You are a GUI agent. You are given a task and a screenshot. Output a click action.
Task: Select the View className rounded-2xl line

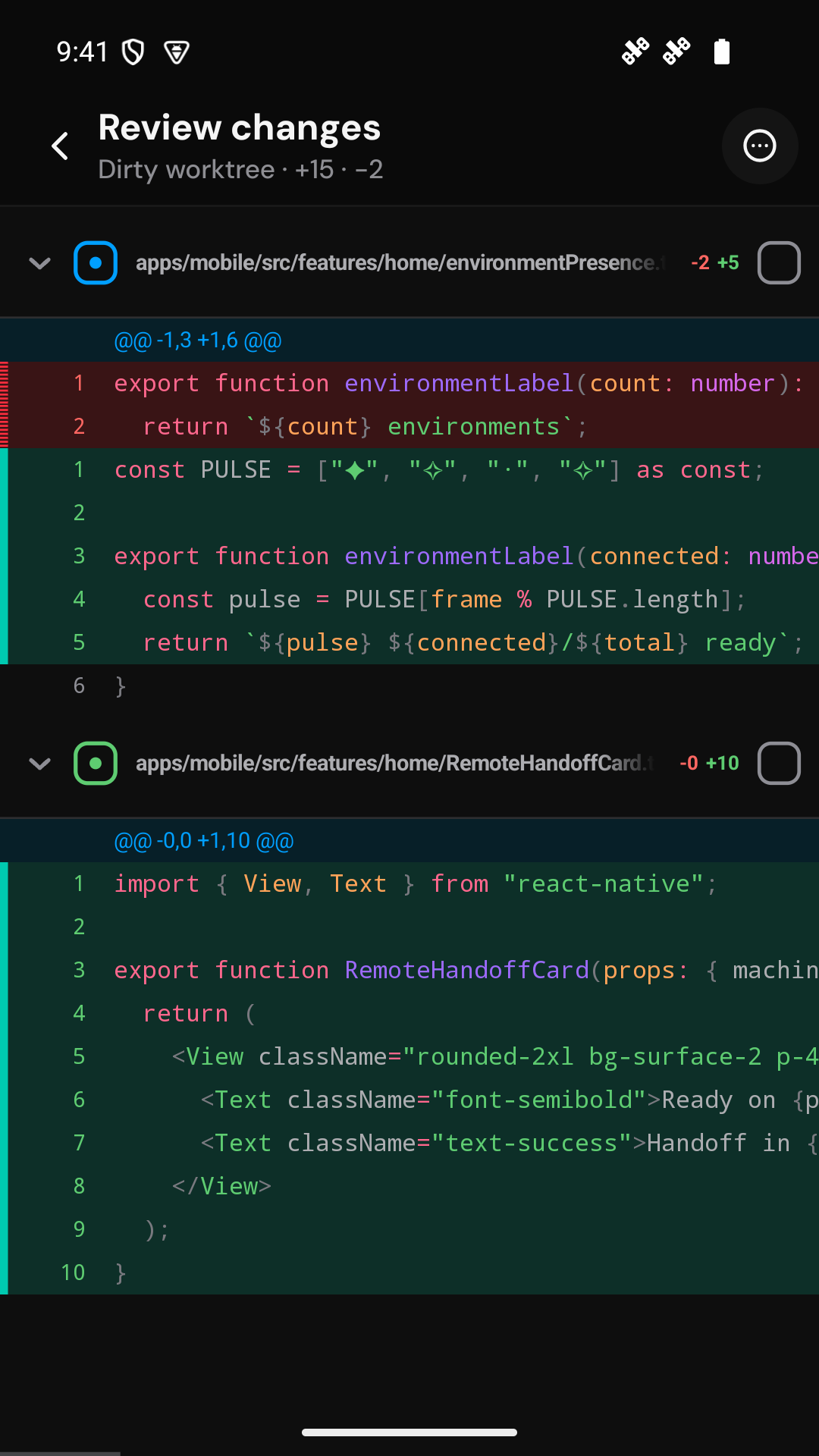[x=409, y=1056]
